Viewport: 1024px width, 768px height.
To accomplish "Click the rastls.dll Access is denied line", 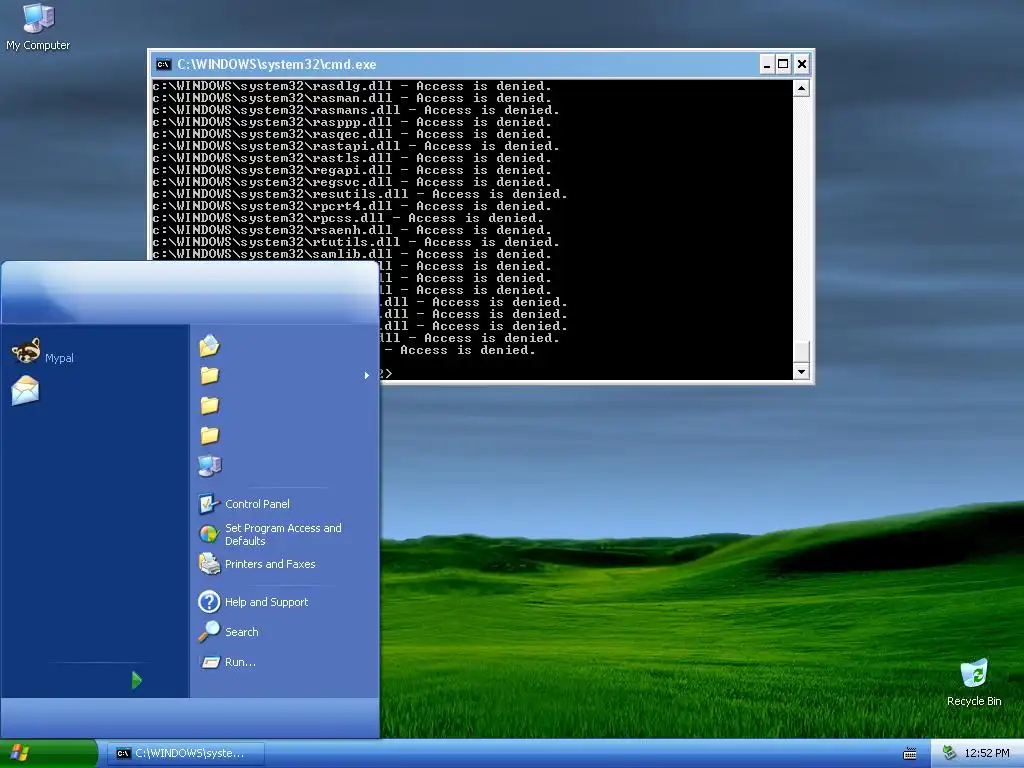I will coord(352,158).
